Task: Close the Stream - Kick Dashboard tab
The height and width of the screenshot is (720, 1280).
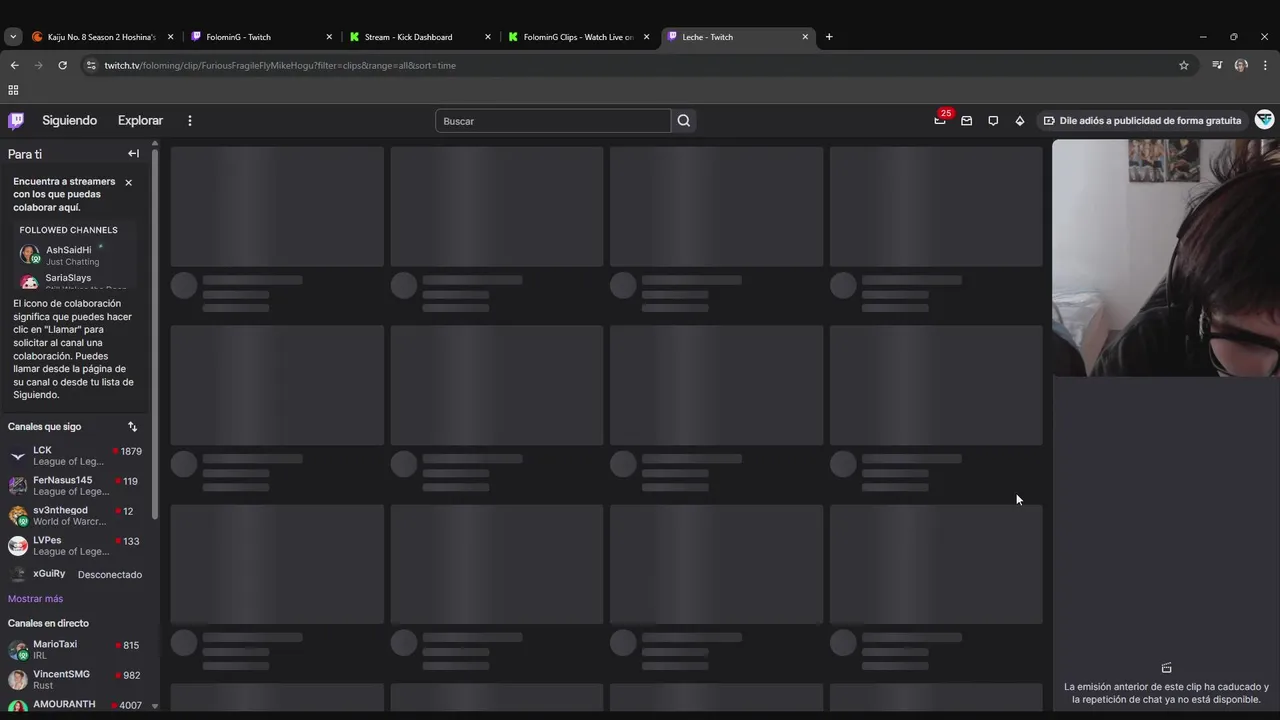Action: point(488,37)
